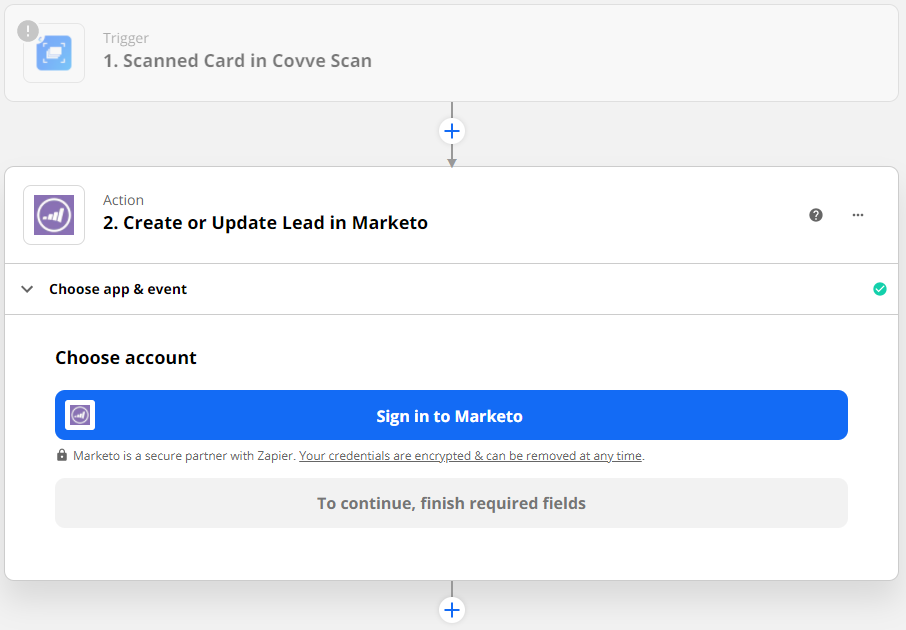Click the Action label on the second step

(x=123, y=200)
